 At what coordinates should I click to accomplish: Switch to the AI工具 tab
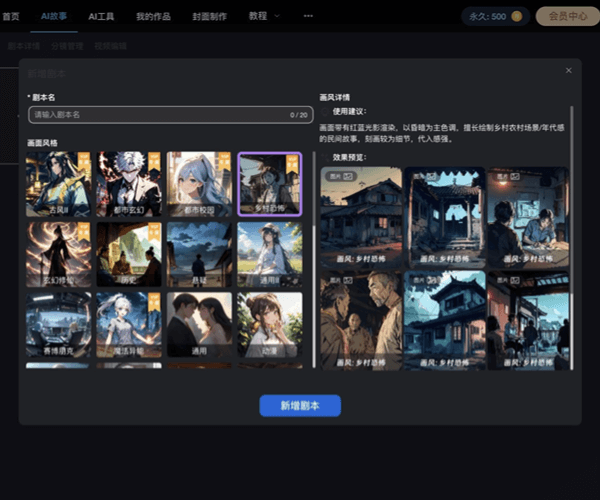tap(101, 16)
